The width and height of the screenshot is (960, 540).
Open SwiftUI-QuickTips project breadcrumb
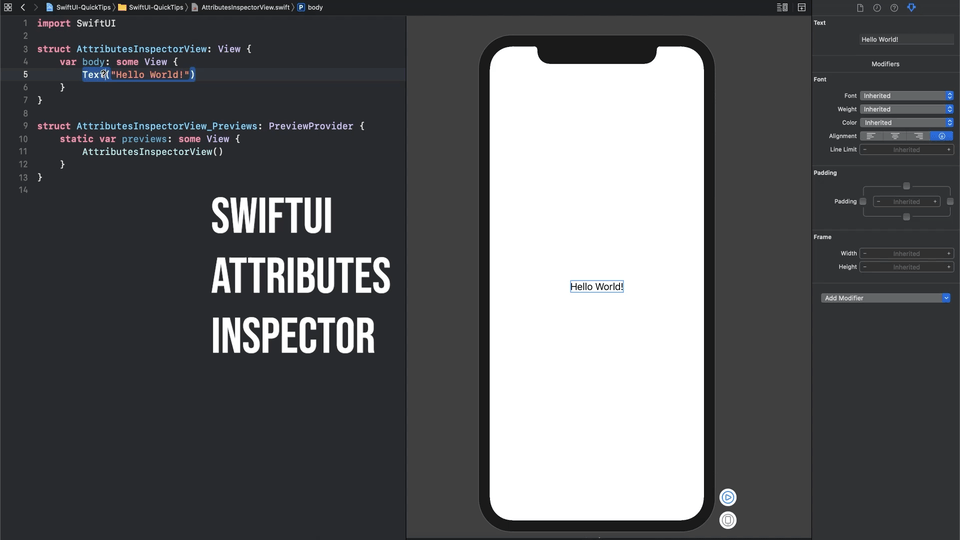point(79,7)
